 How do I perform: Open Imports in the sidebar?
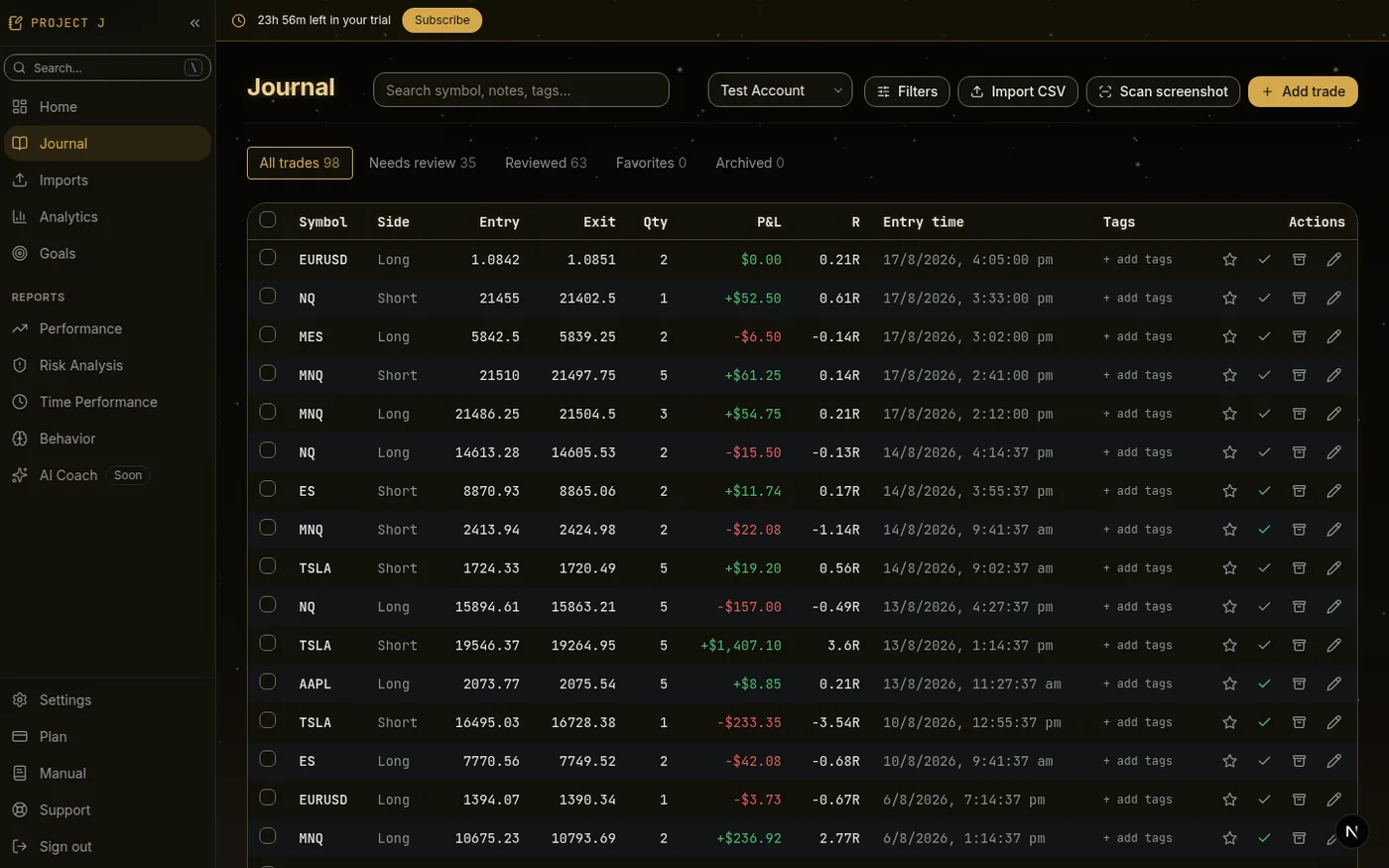click(107, 180)
